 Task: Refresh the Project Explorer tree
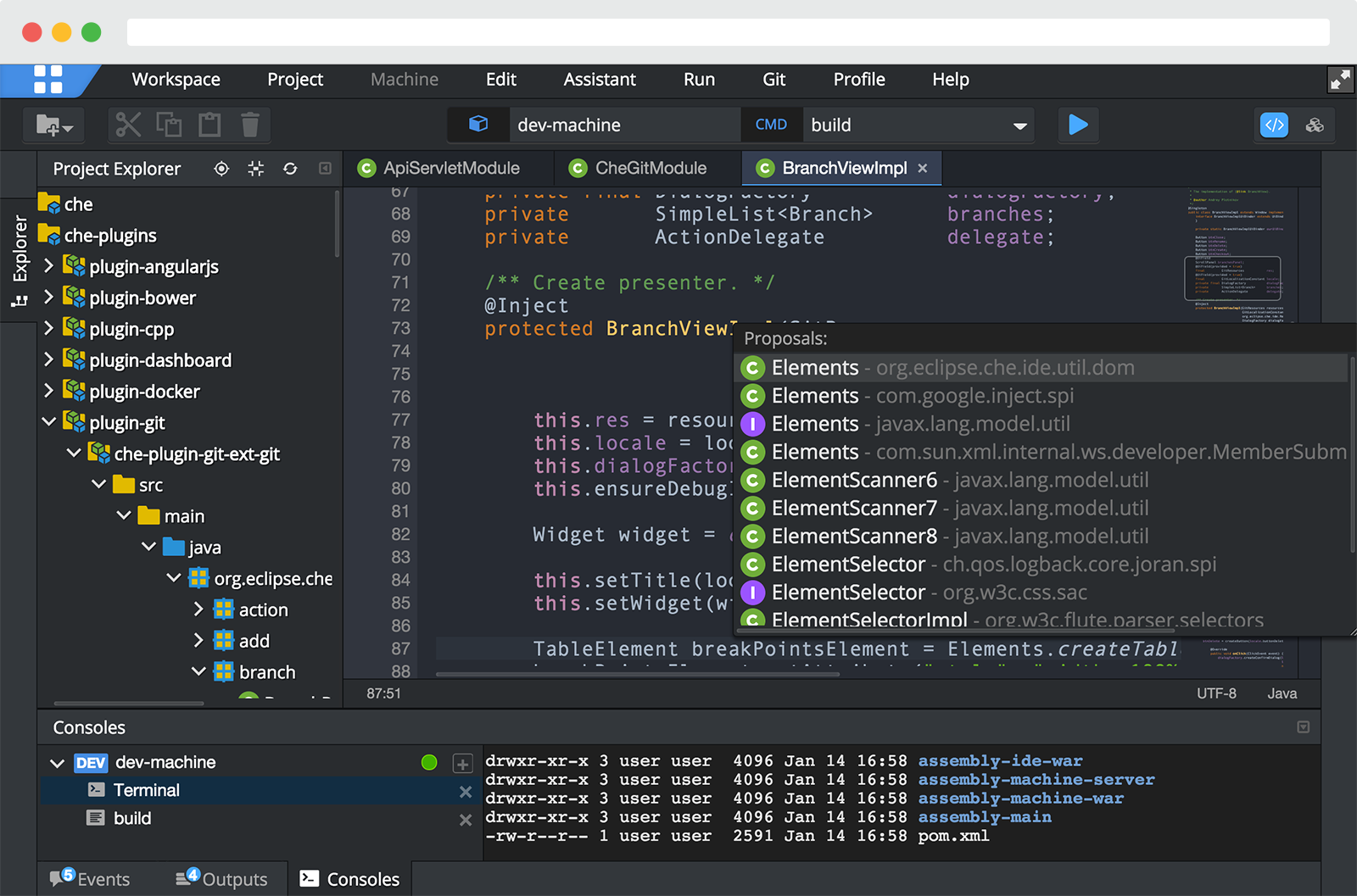[x=290, y=169]
